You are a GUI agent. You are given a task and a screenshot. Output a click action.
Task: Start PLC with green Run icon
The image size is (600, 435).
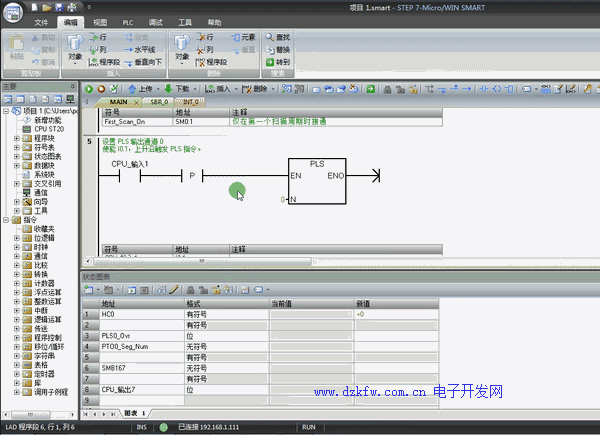89,89
